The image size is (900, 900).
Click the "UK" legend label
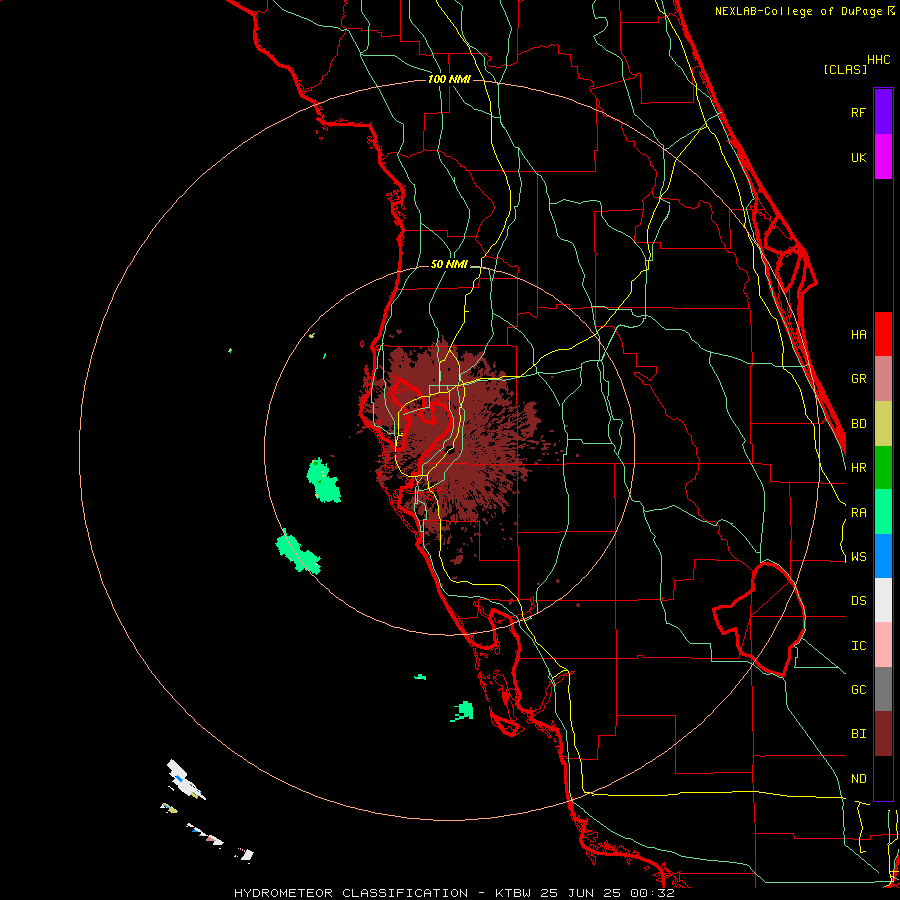tap(858, 157)
